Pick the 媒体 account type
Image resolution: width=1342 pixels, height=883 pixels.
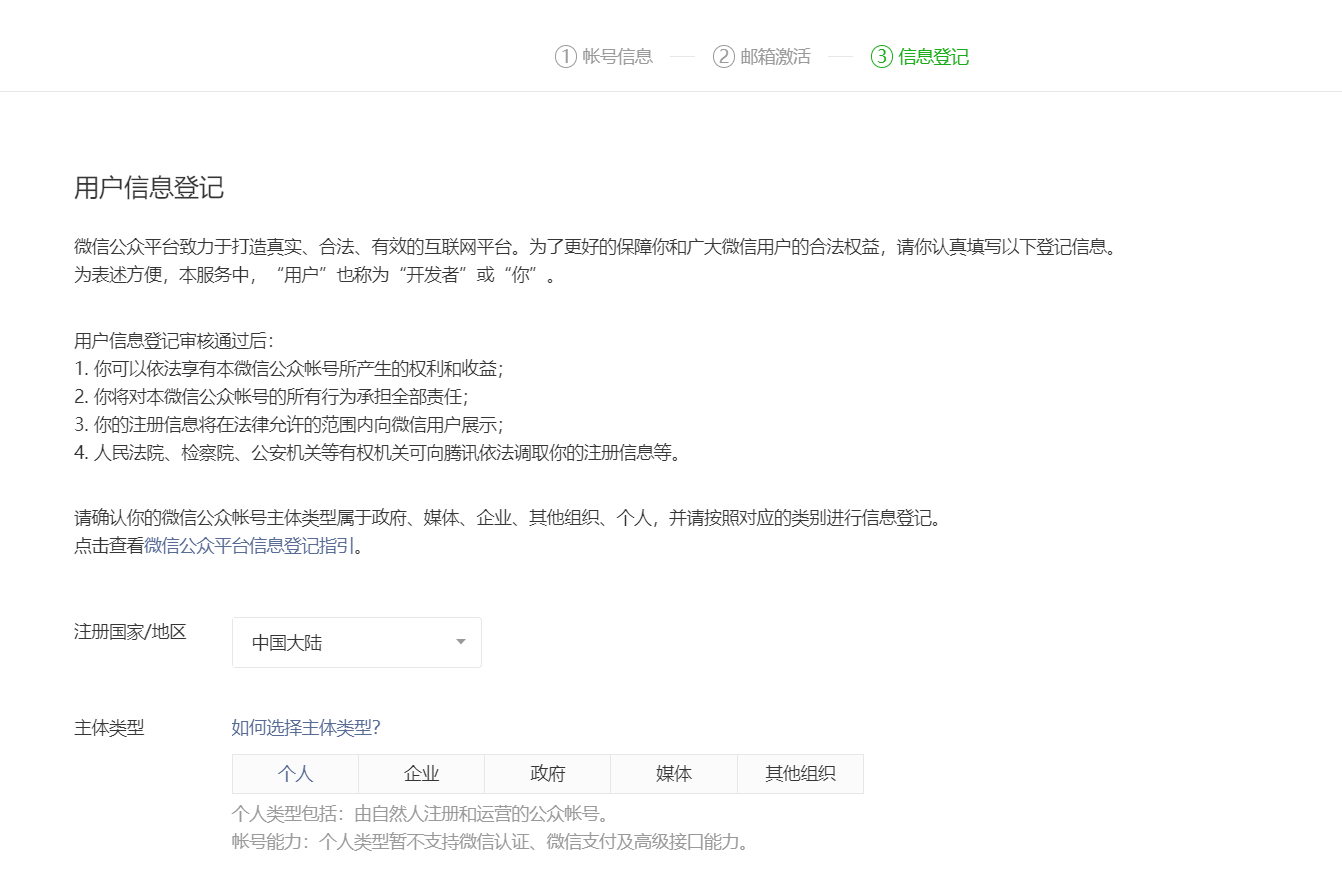(x=673, y=774)
